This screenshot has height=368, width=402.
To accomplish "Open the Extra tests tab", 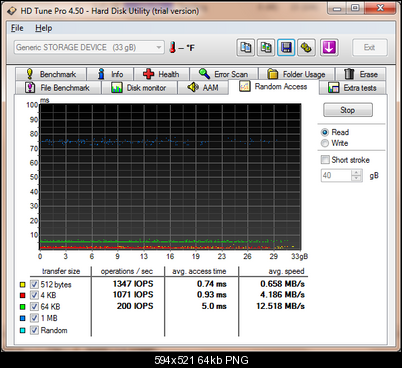I will click(352, 88).
